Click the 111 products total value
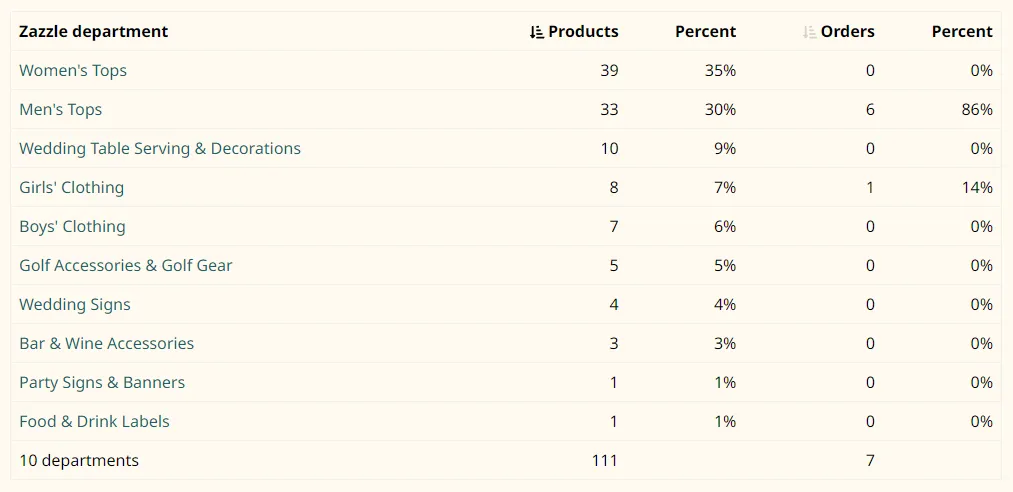The width and height of the screenshot is (1013, 492). pyautogui.click(x=604, y=461)
